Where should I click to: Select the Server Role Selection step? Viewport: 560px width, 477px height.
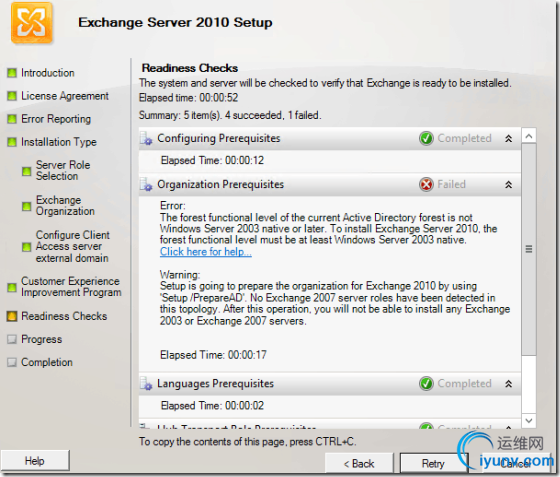63,170
